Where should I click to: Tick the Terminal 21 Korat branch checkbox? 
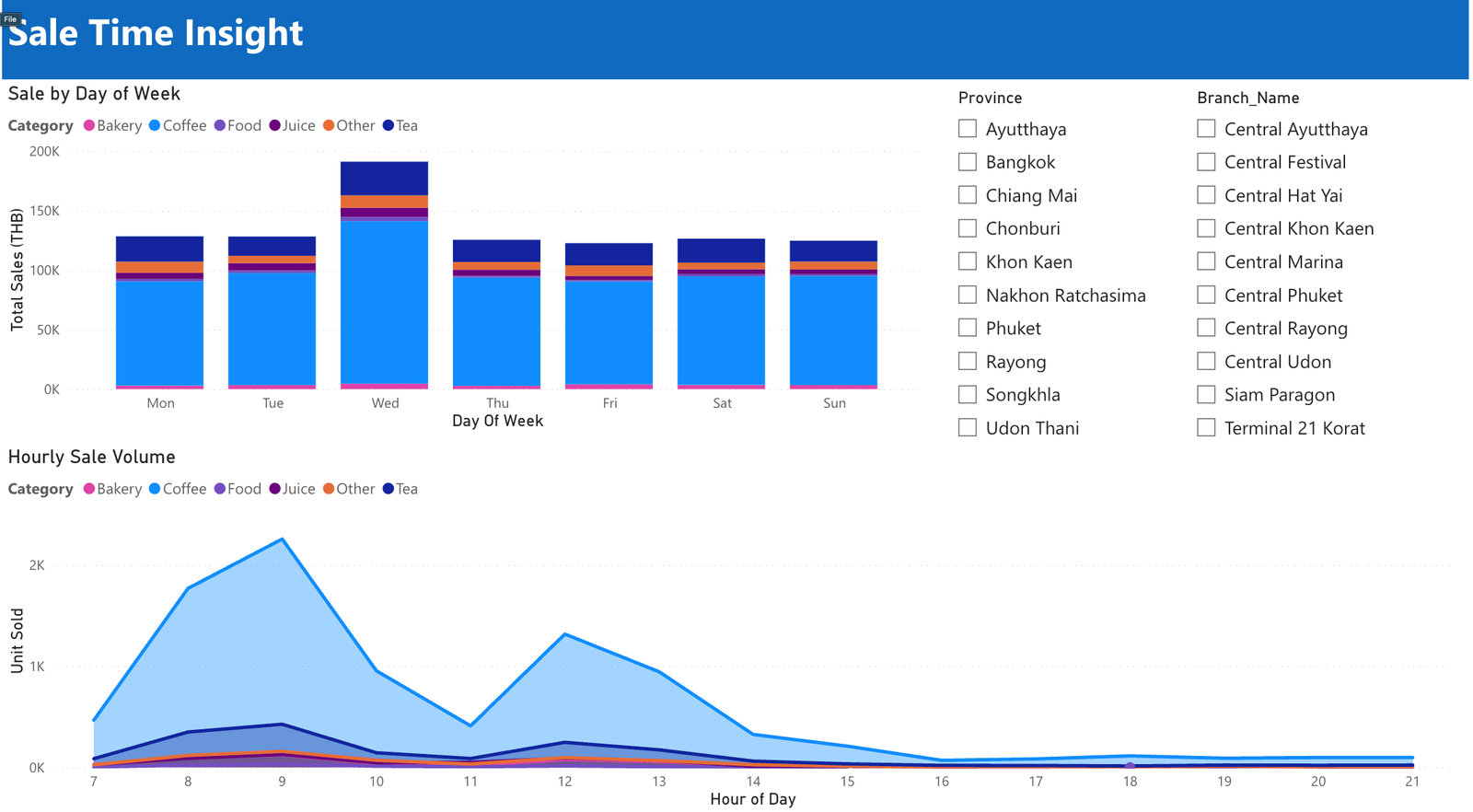coord(1206,427)
